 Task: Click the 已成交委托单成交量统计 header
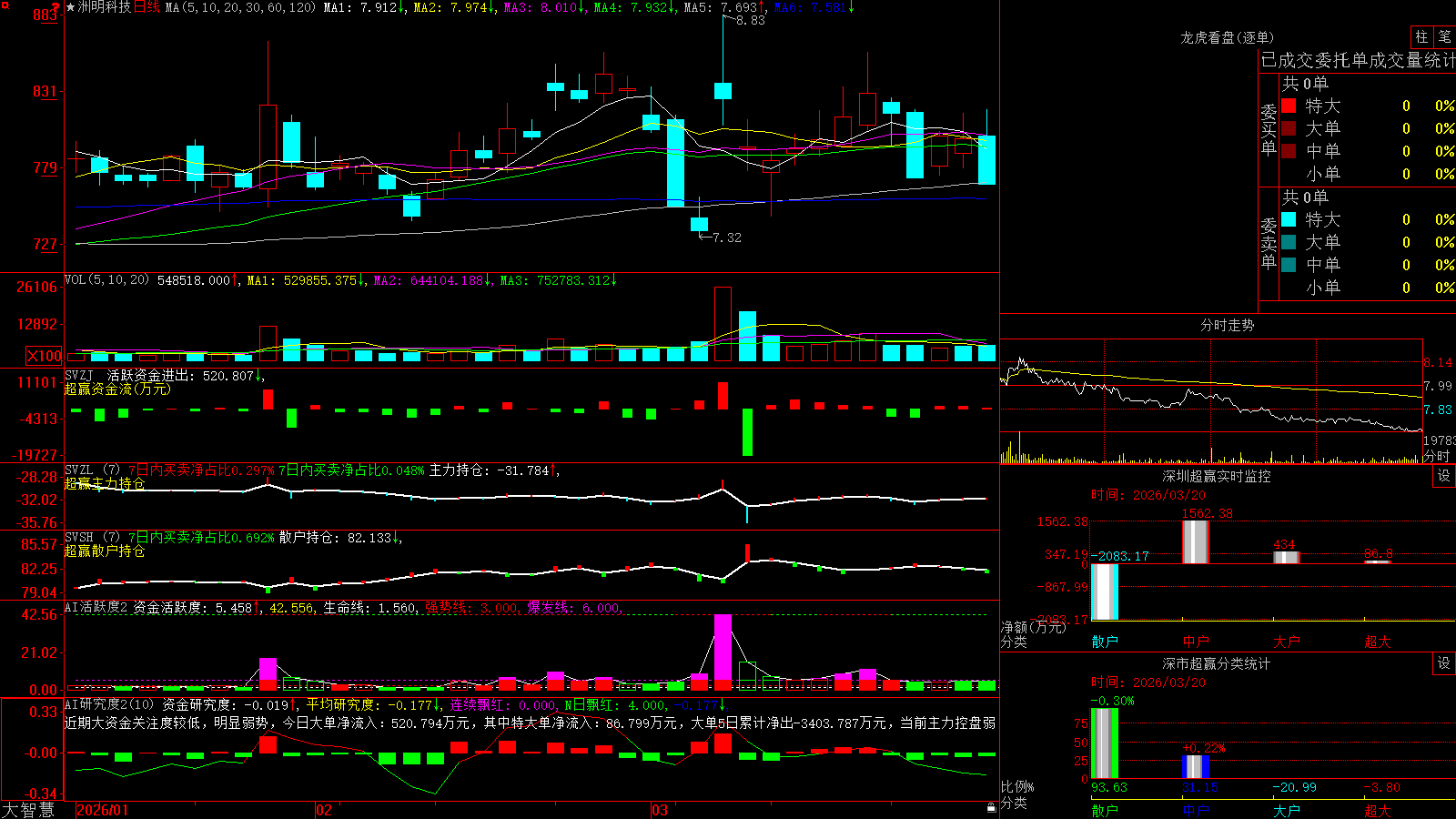pos(1358,60)
